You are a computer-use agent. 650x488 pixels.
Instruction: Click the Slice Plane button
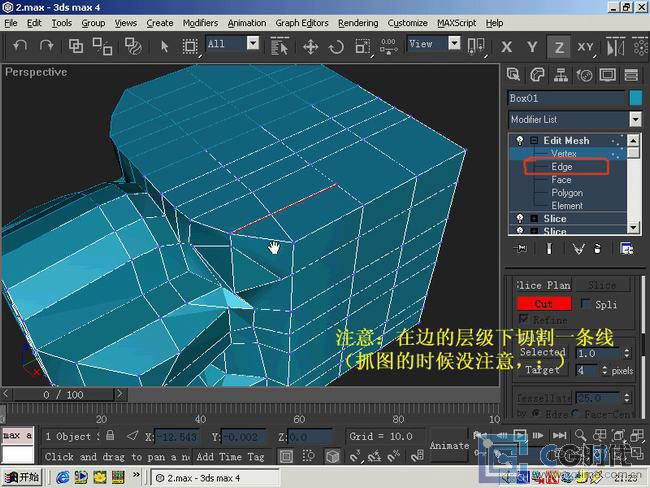543,285
